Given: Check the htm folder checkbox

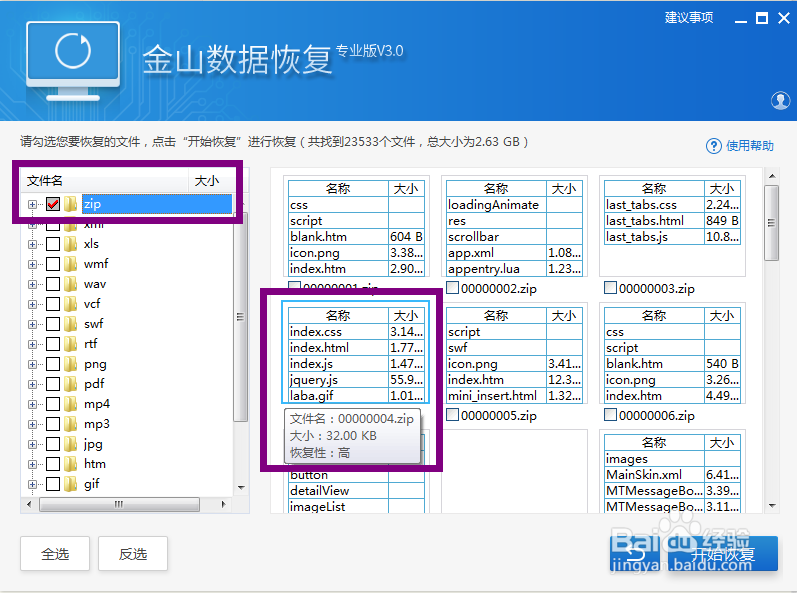Looking at the screenshot, I should [53, 464].
